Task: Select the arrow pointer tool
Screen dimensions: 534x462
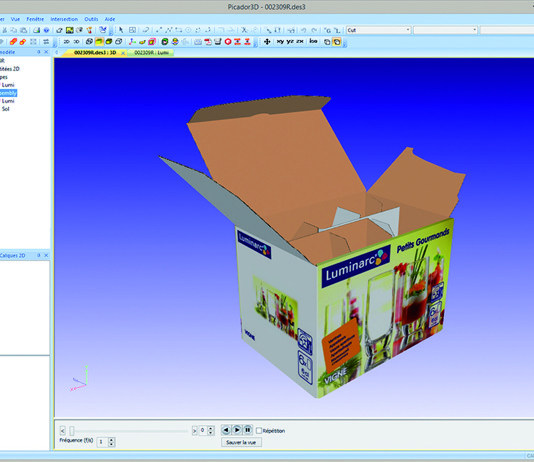Action: (x=121, y=30)
